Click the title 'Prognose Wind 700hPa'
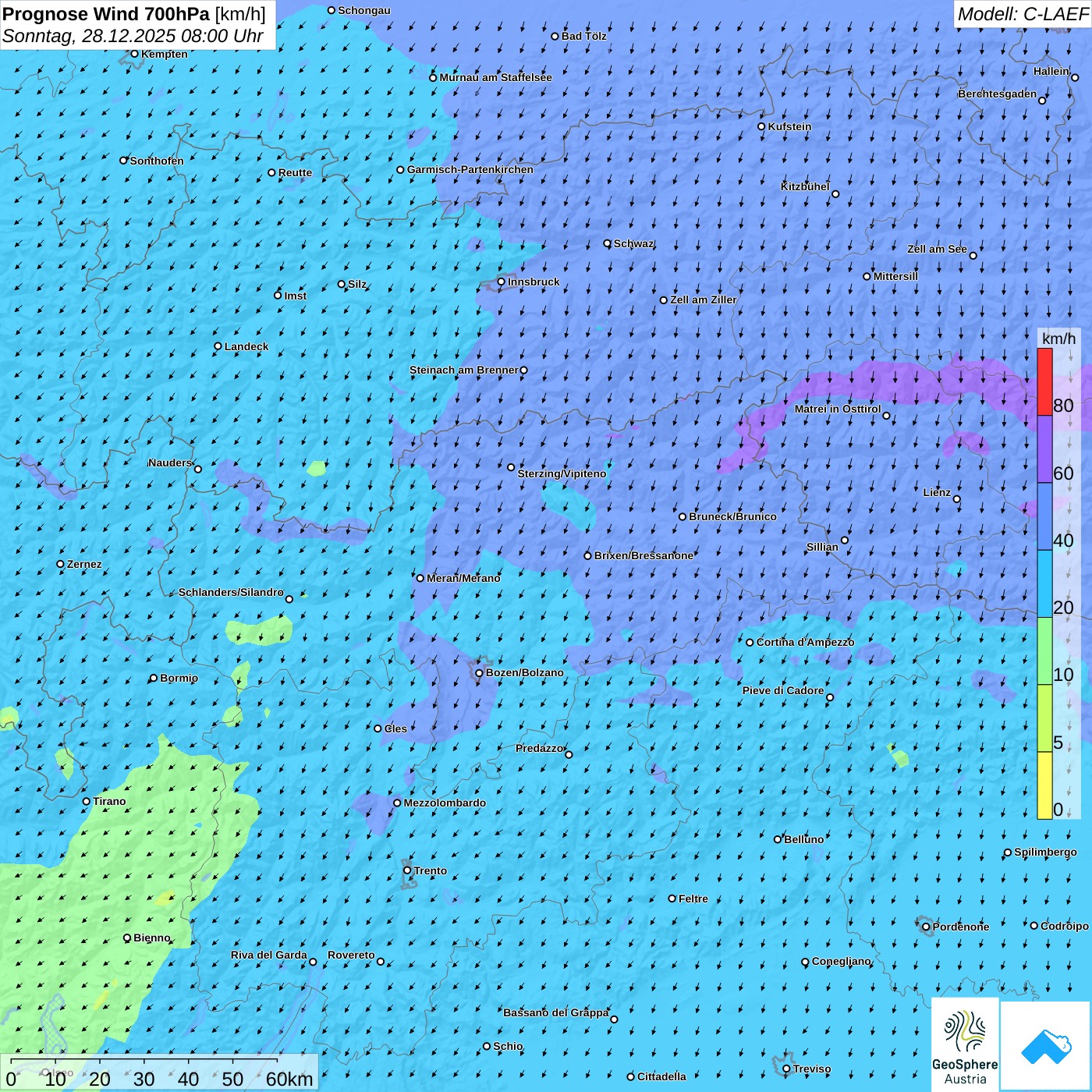 (106, 14)
